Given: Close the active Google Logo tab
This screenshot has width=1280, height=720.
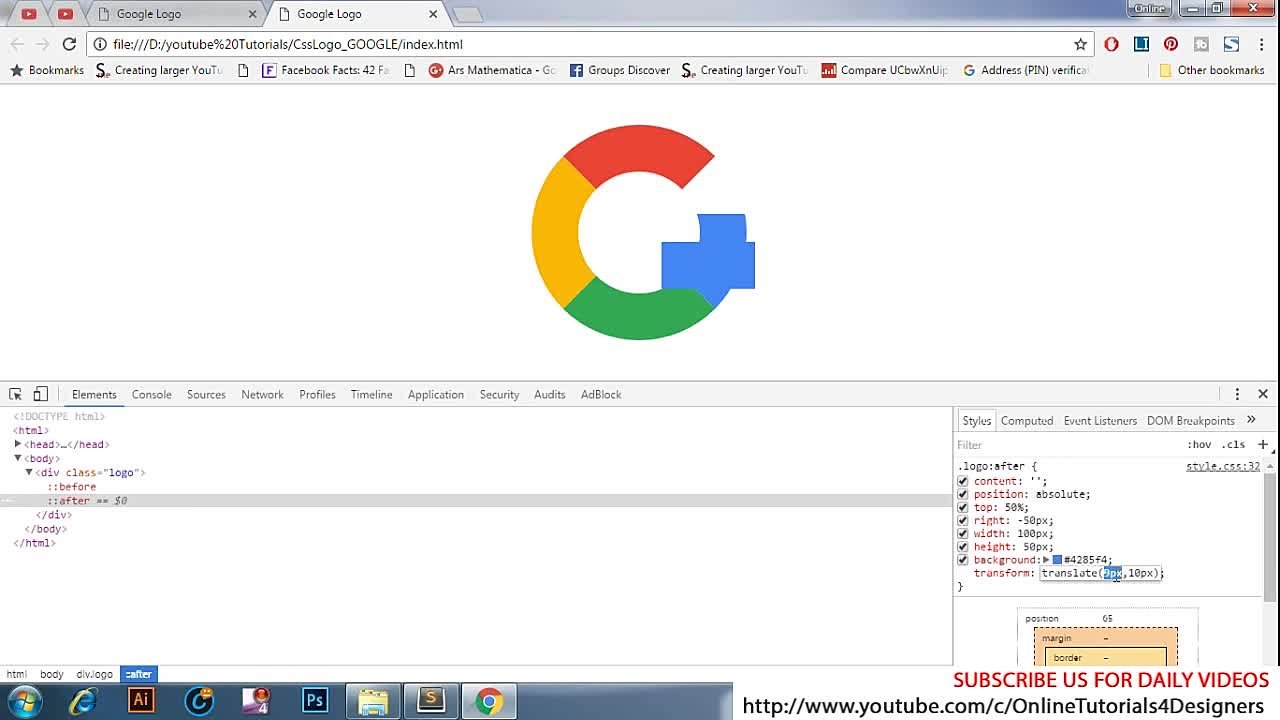Looking at the screenshot, I should [433, 14].
